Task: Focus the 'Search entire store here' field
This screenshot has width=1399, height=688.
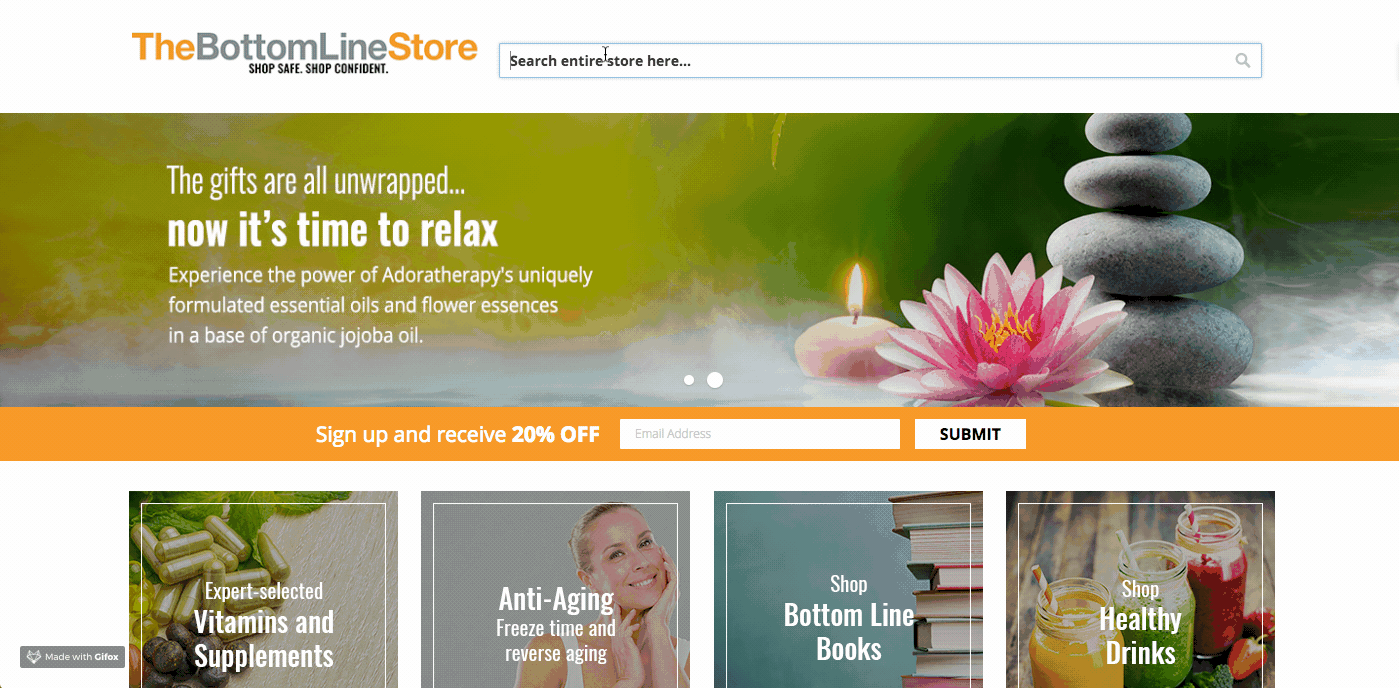Action: coord(880,61)
